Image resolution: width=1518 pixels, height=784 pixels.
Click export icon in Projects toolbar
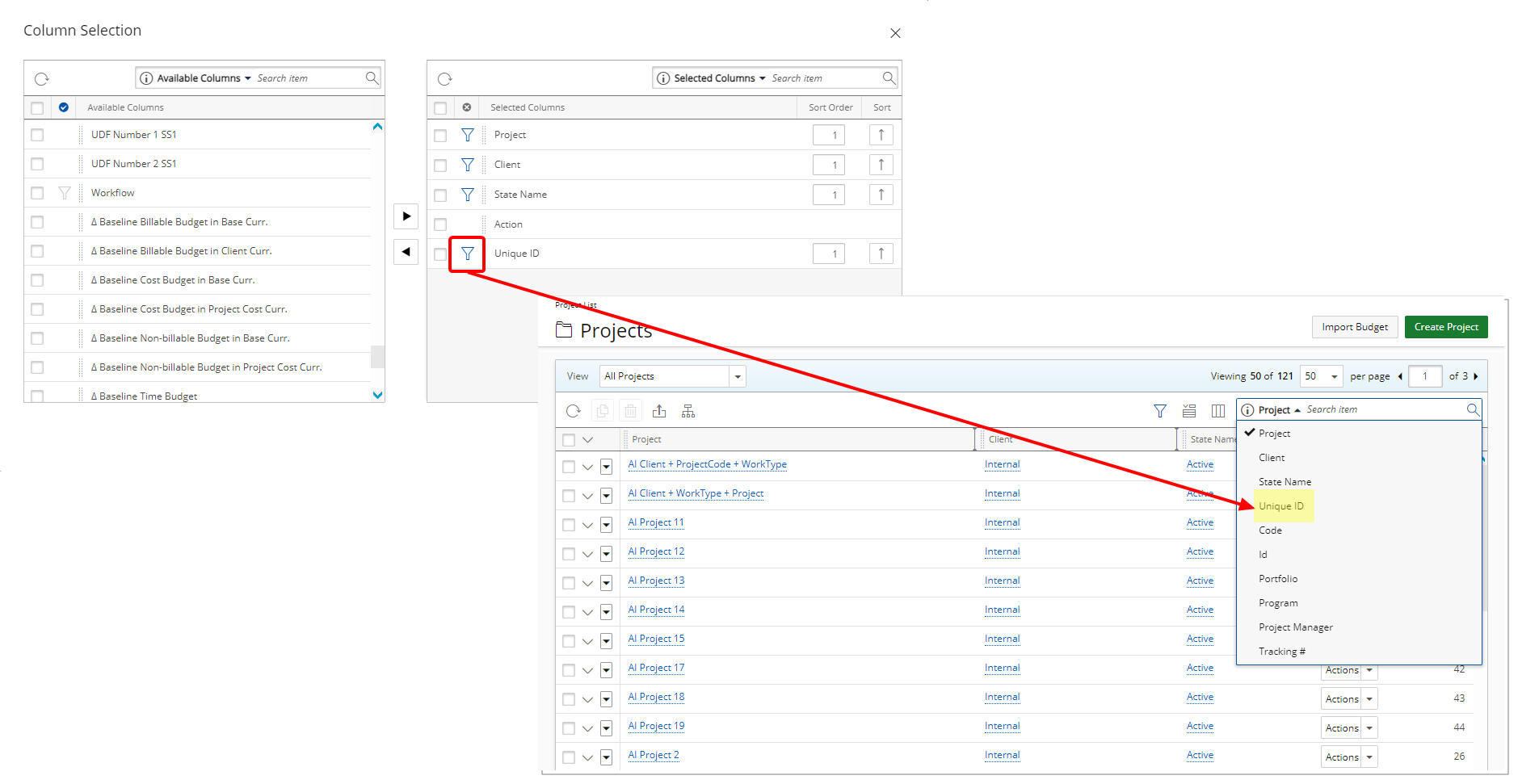click(x=659, y=411)
